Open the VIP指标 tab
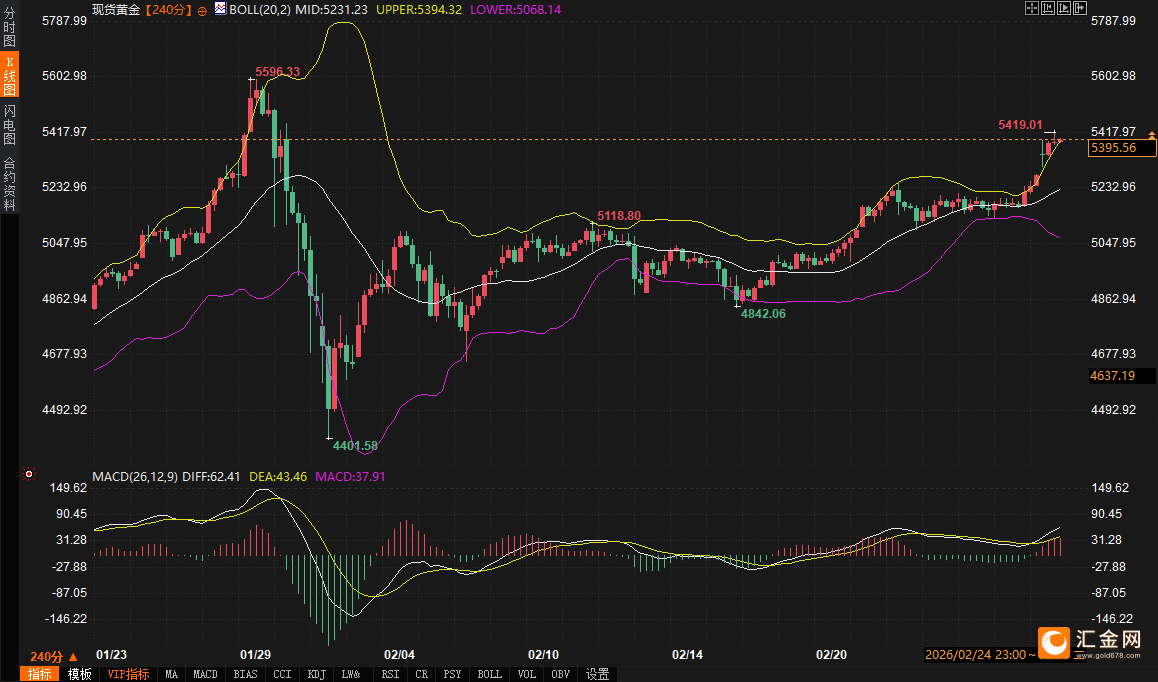 (128, 674)
